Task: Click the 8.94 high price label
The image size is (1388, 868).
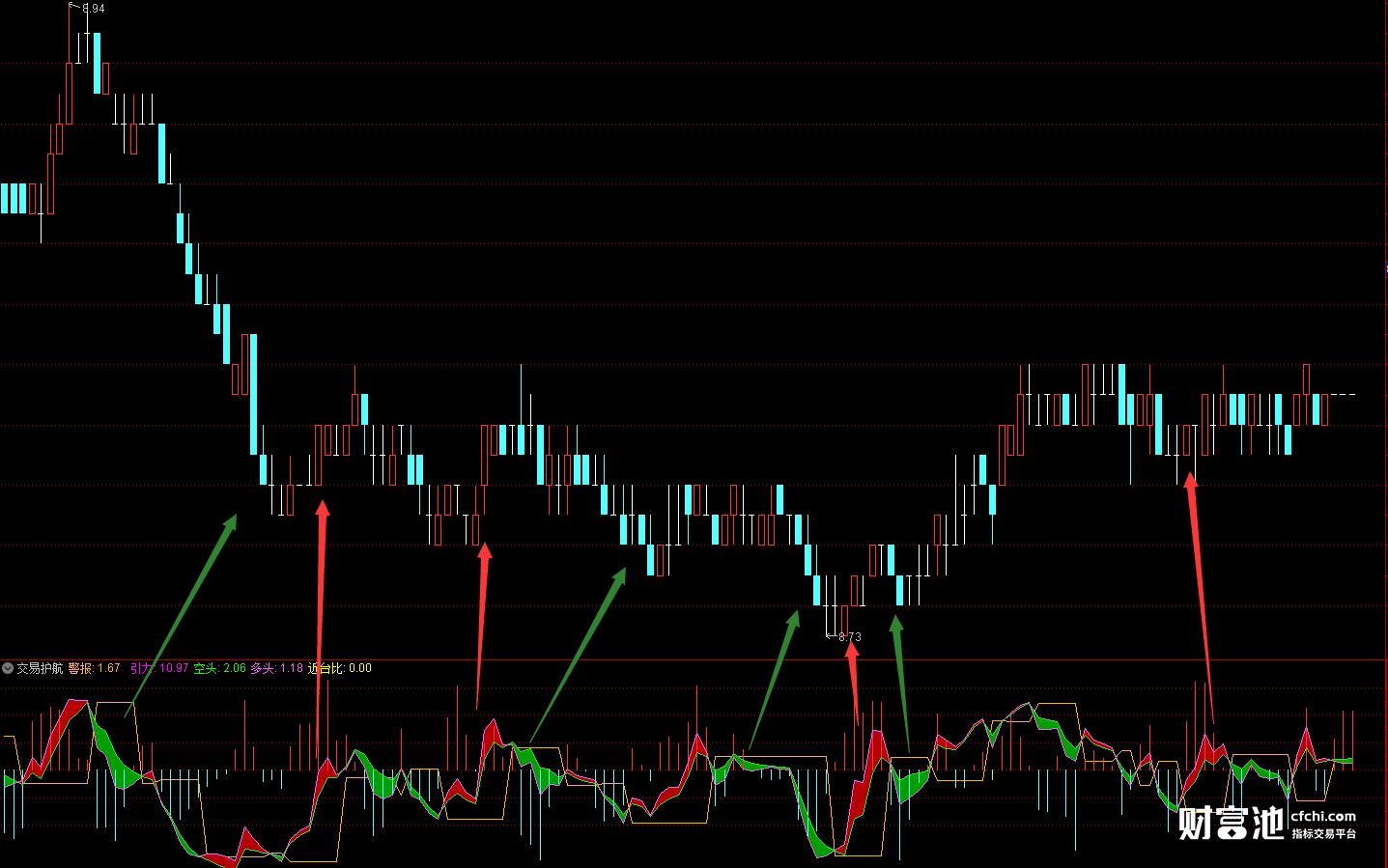Action: coord(94,9)
